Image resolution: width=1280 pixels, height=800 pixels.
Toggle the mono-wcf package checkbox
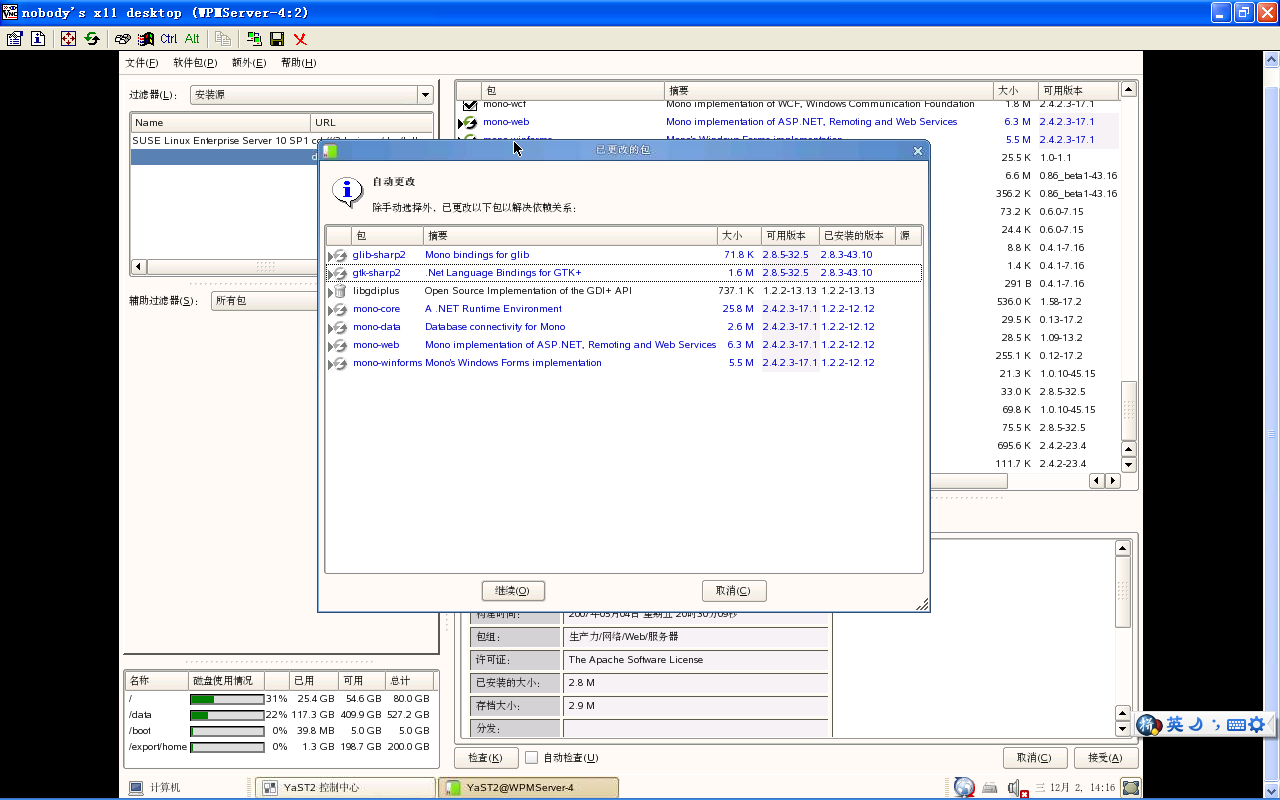pos(470,104)
